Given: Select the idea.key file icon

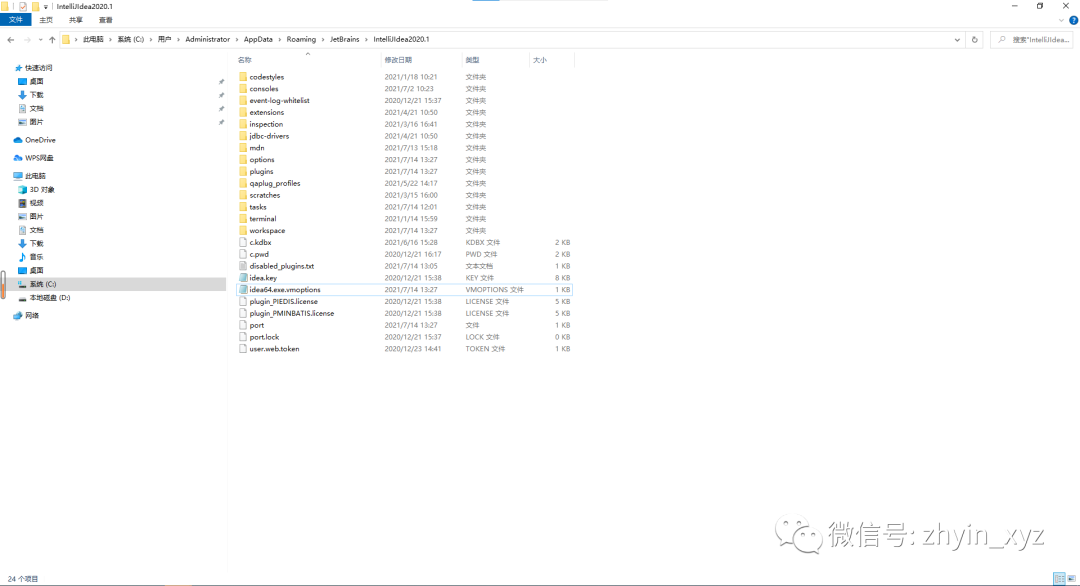Looking at the screenshot, I should (242, 278).
